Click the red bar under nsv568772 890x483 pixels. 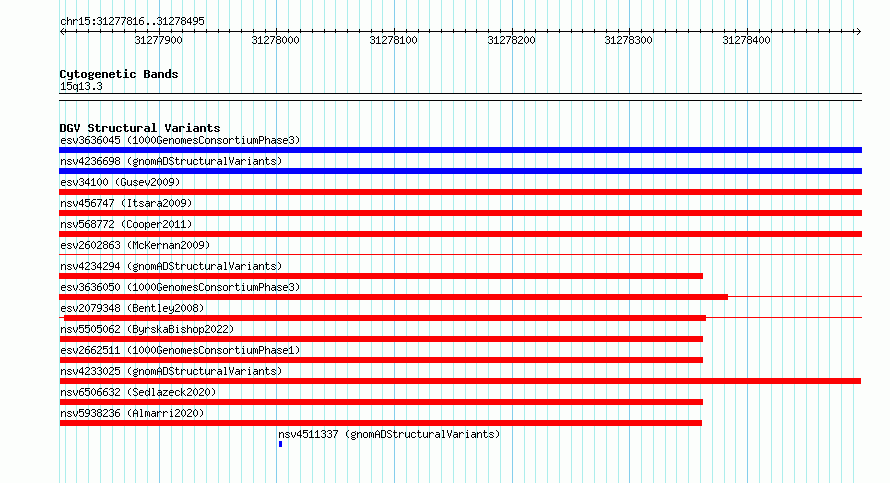click(460, 234)
